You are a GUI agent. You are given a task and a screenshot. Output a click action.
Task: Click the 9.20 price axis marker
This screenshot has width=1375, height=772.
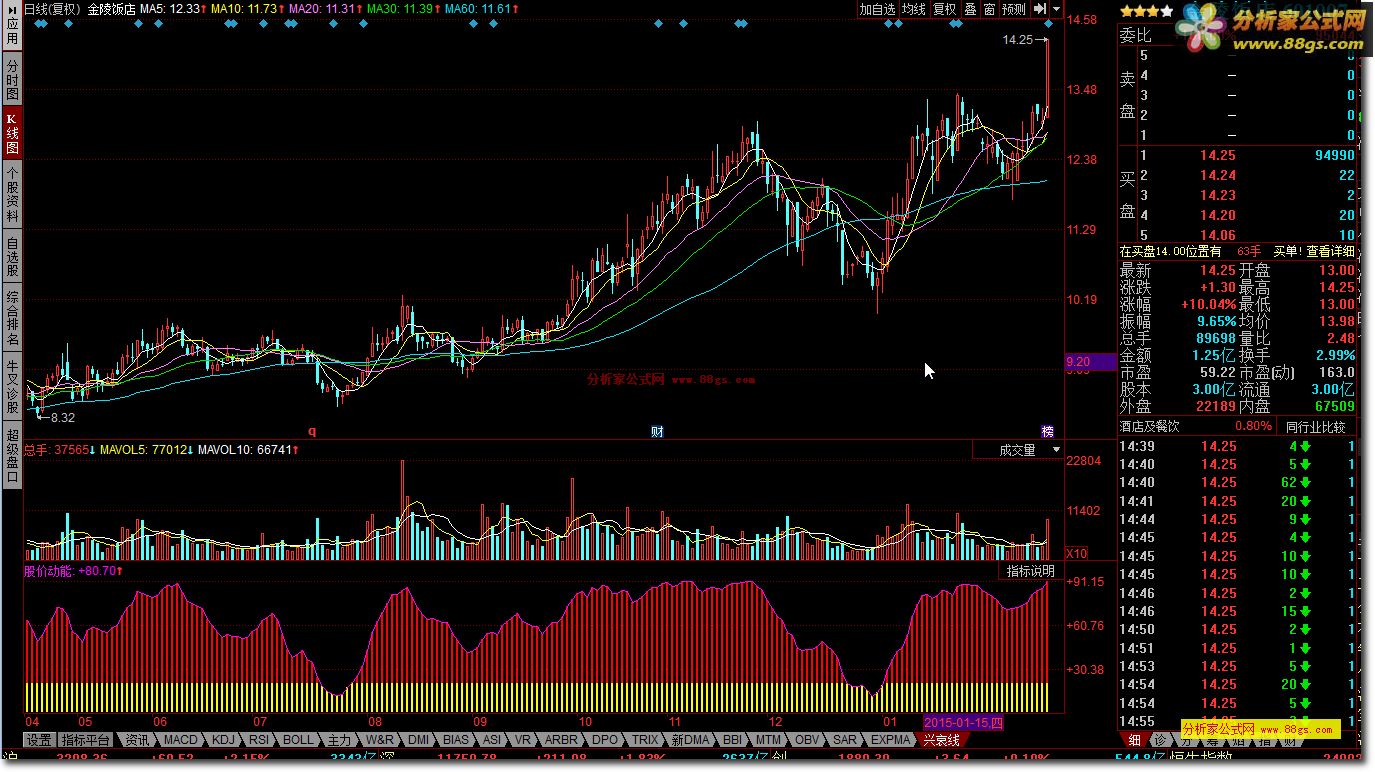point(1091,362)
